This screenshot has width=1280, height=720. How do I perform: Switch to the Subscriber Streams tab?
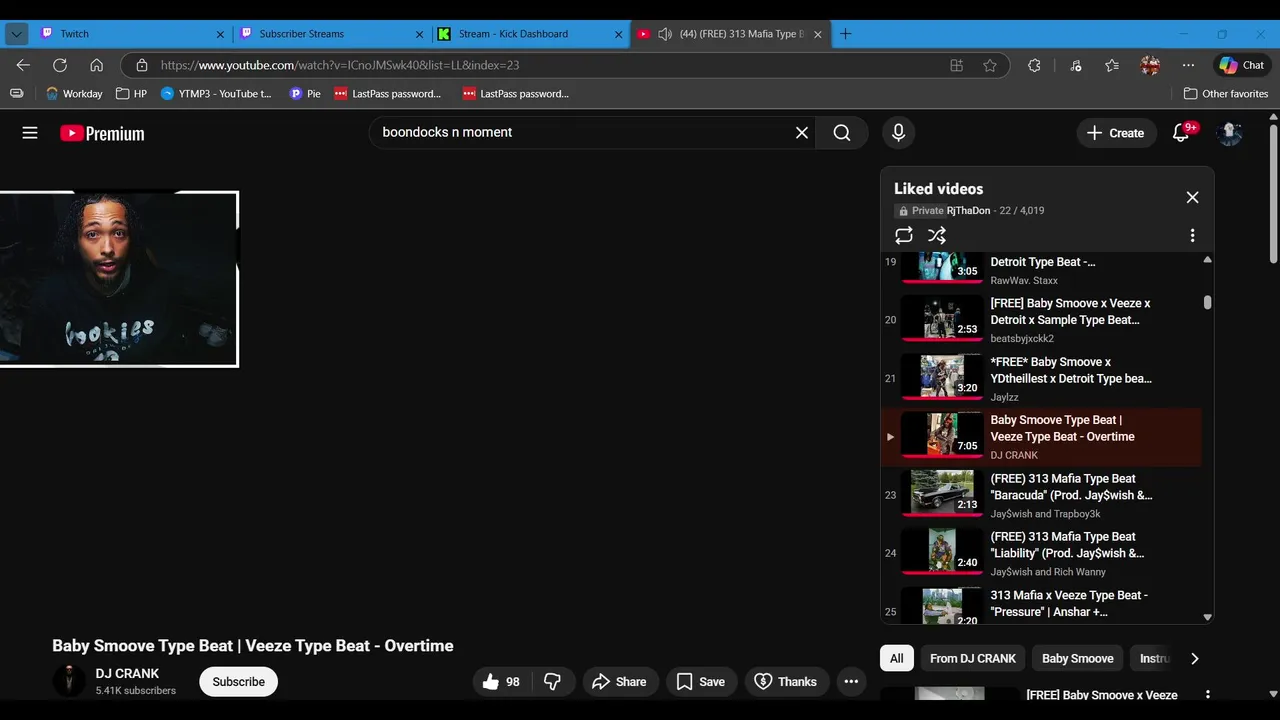pos(331,34)
